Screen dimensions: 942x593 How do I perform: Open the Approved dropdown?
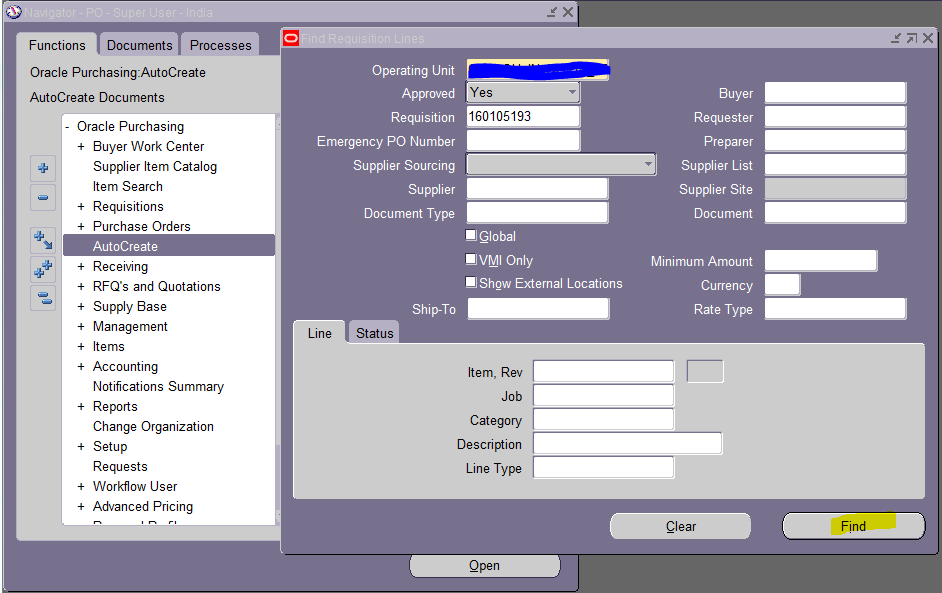click(x=574, y=92)
